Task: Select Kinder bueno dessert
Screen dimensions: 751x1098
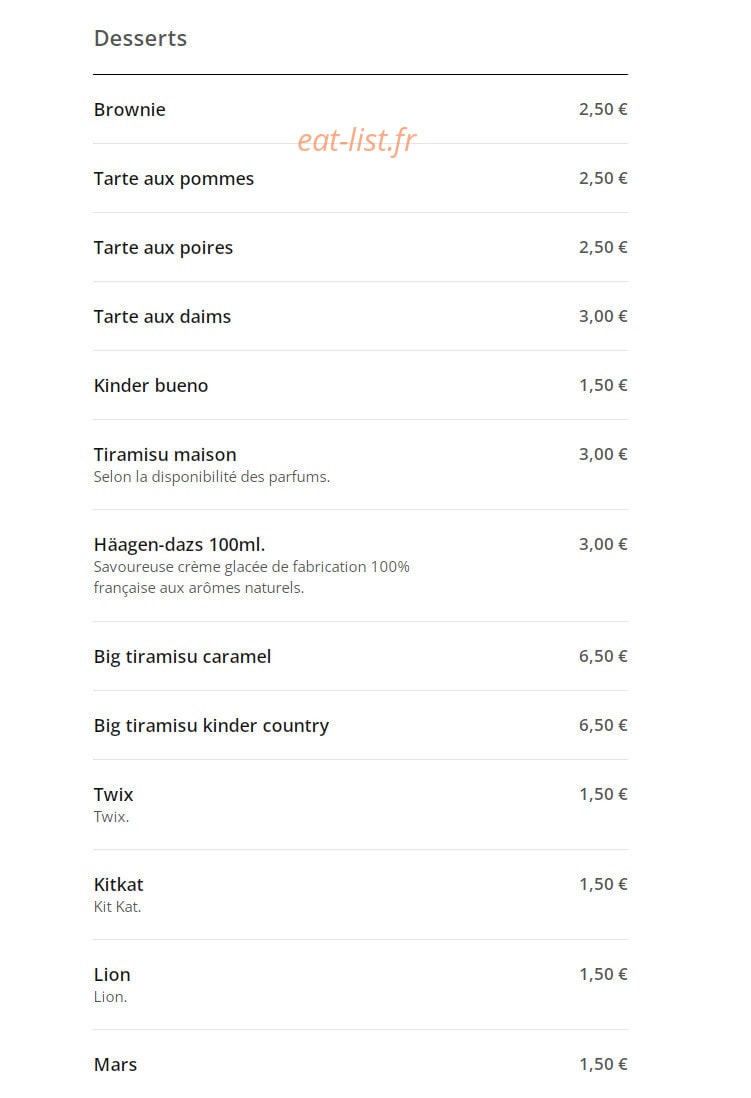Action: [360, 385]
